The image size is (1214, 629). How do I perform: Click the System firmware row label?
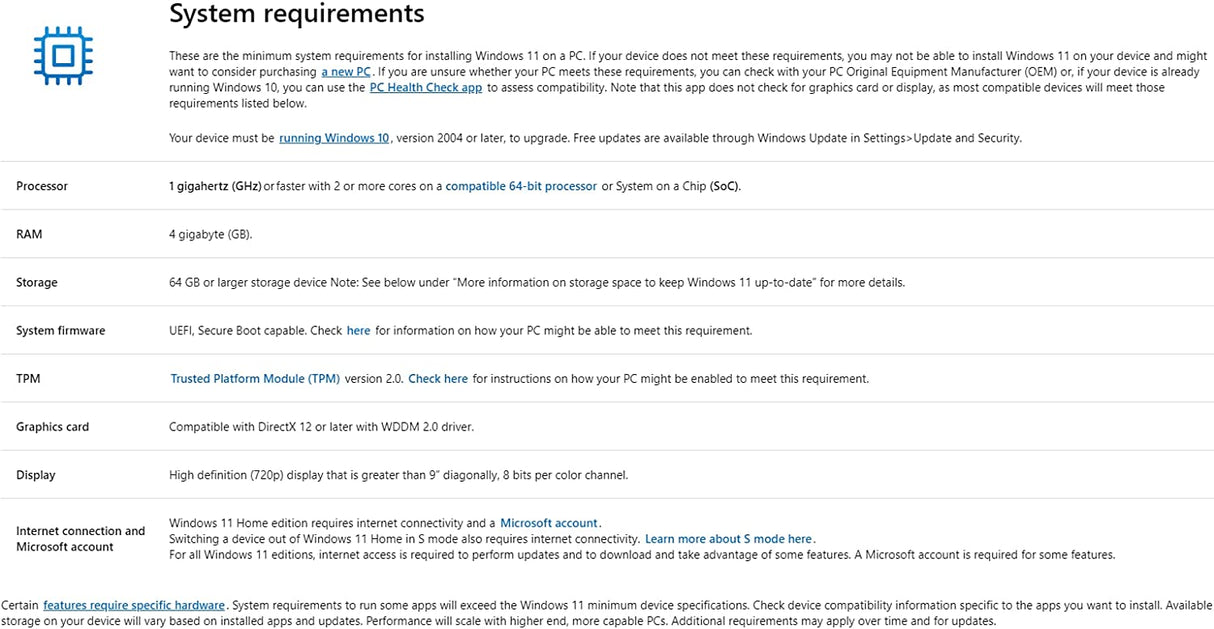pos(60,330)
